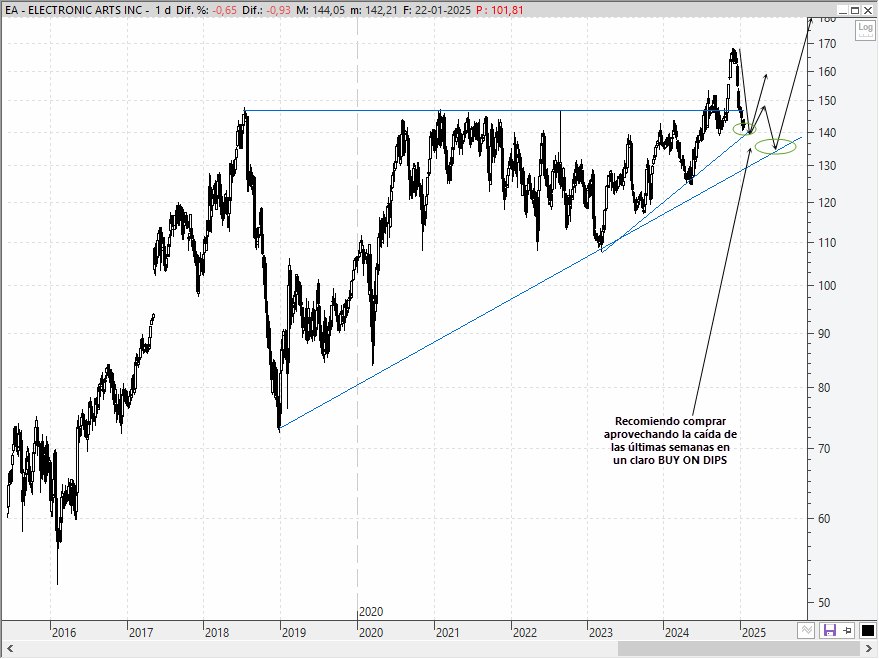Click the "Dif. %: -0,65" value

pos(206,10)
